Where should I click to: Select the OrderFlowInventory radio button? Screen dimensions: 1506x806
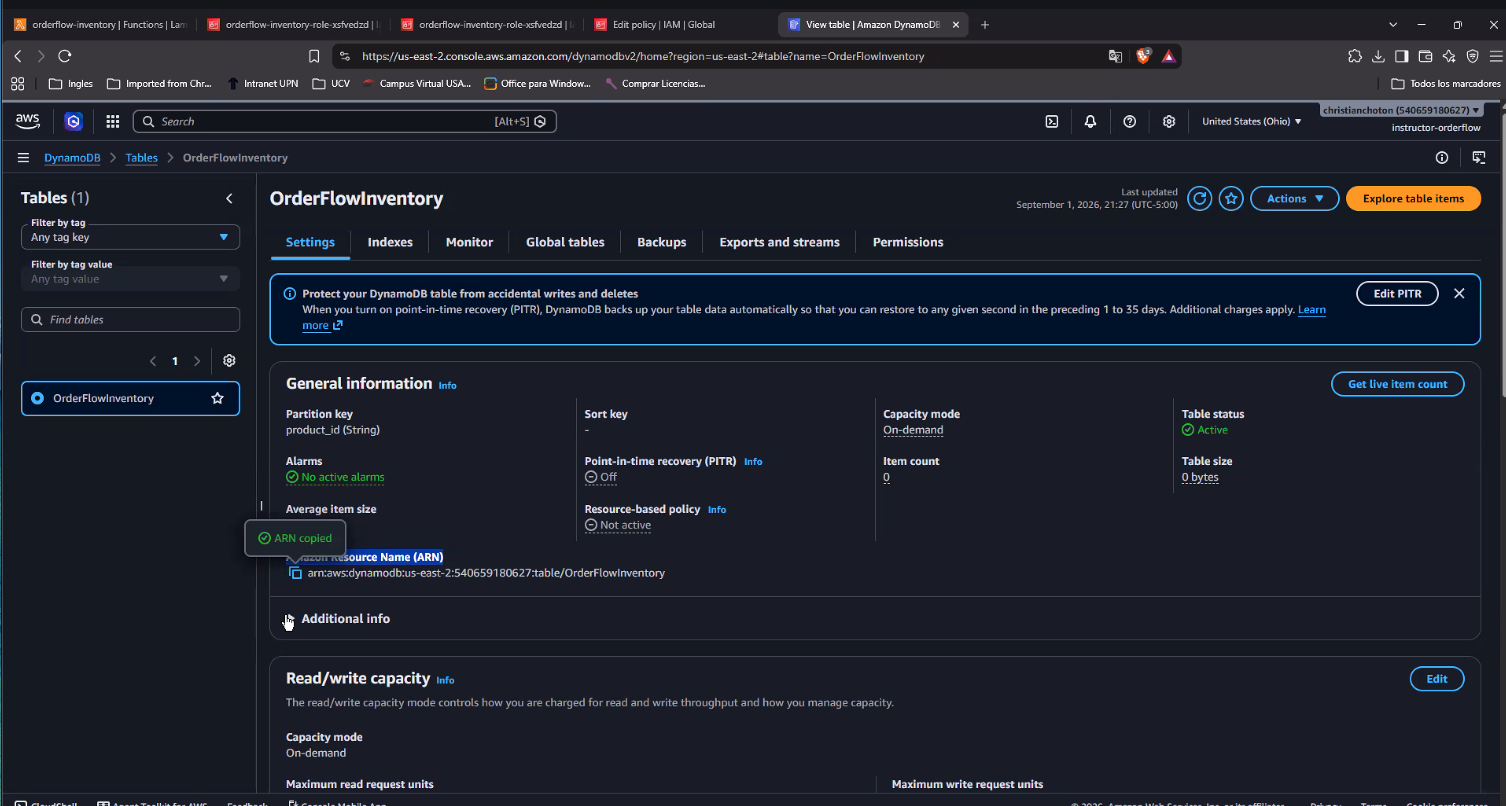(38, 398)
